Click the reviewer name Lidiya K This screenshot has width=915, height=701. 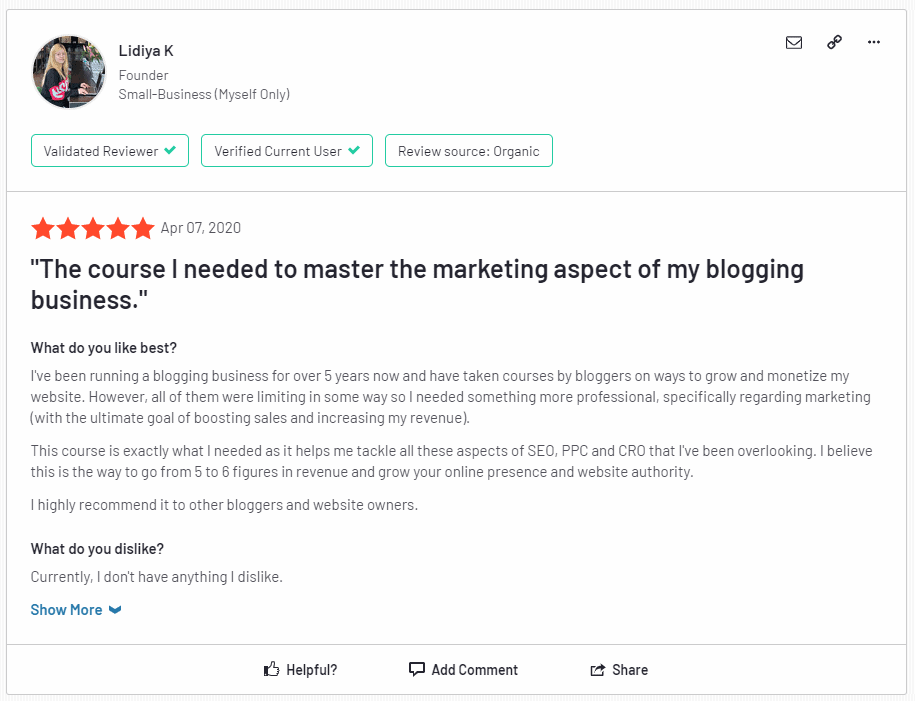146,51
